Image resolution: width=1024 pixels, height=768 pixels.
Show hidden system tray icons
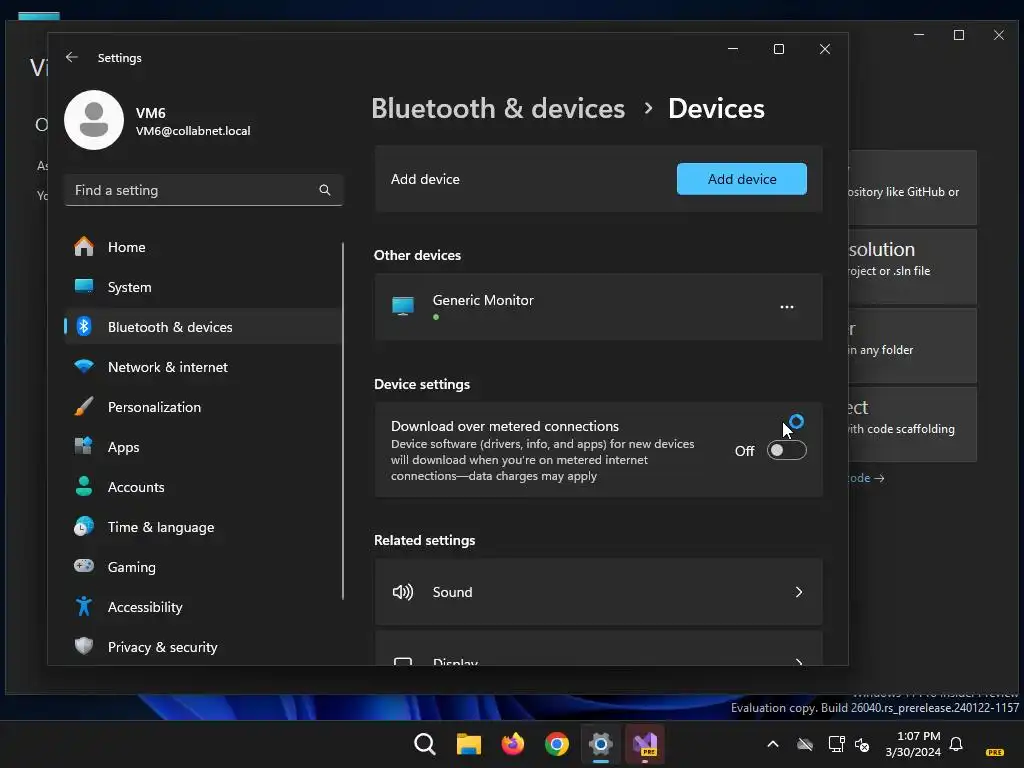[x=773, y=744]
